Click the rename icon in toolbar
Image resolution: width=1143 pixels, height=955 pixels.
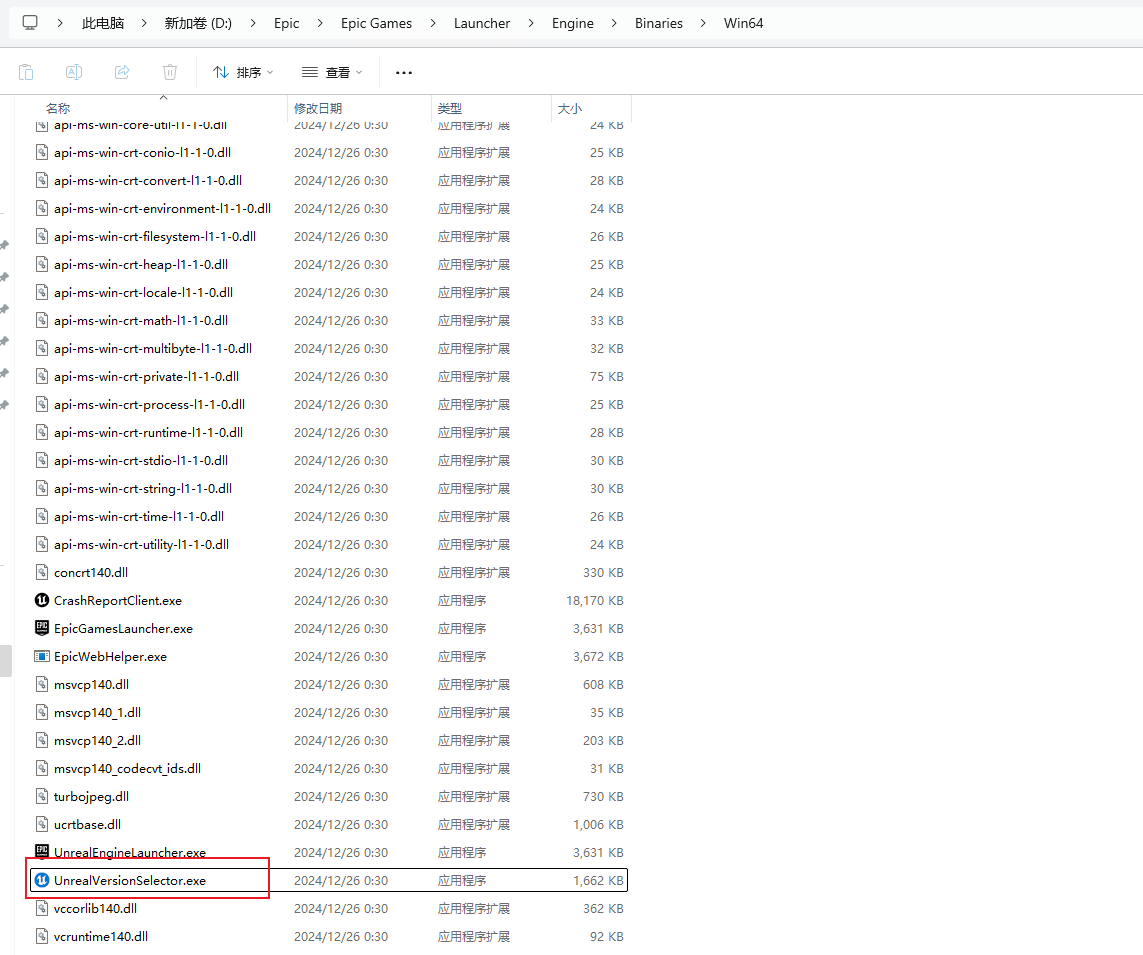pyautogui.click(x=74, y=72)
